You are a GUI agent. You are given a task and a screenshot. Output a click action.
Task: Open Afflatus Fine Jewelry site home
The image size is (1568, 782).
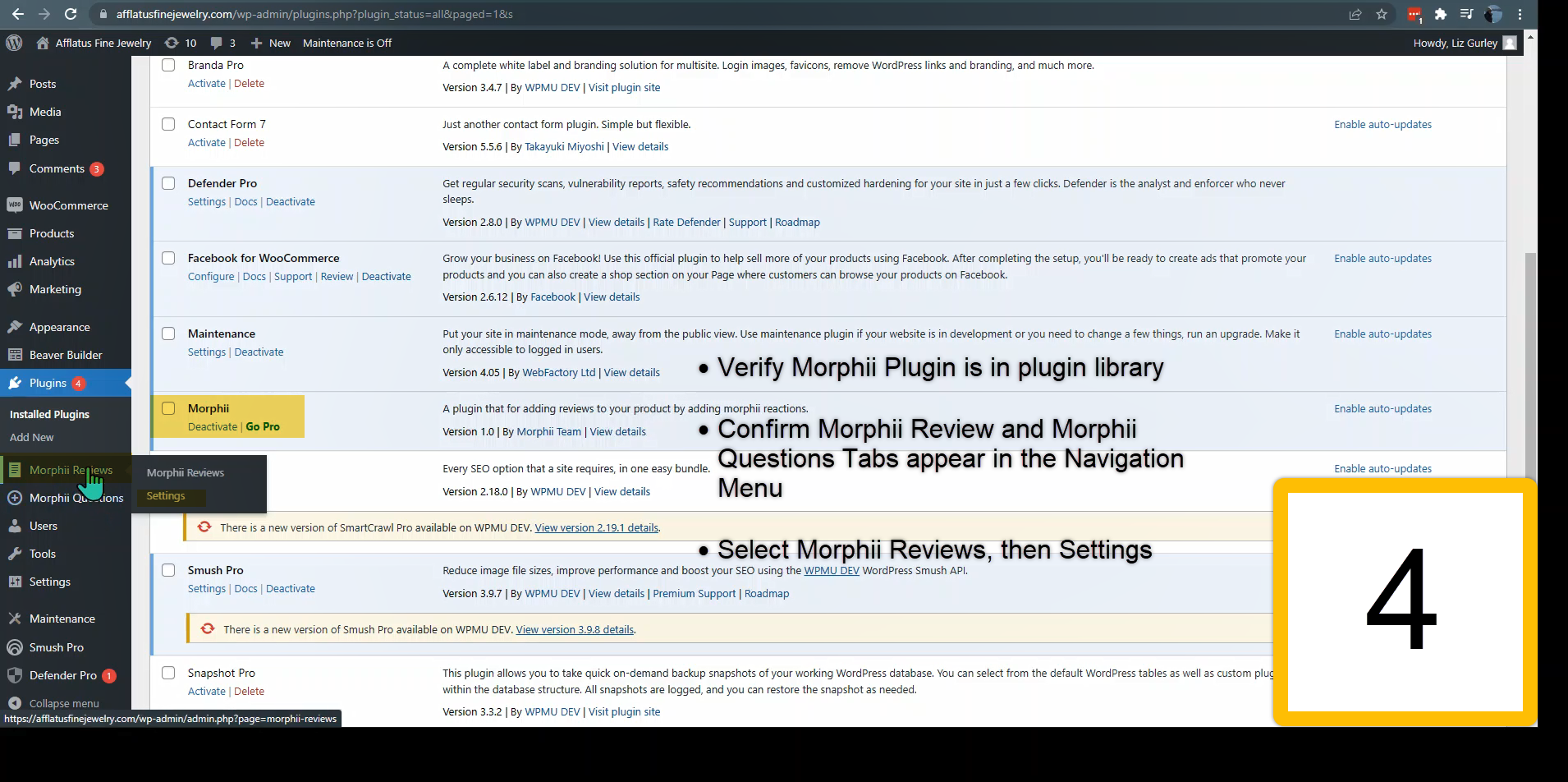coord(94,43)
